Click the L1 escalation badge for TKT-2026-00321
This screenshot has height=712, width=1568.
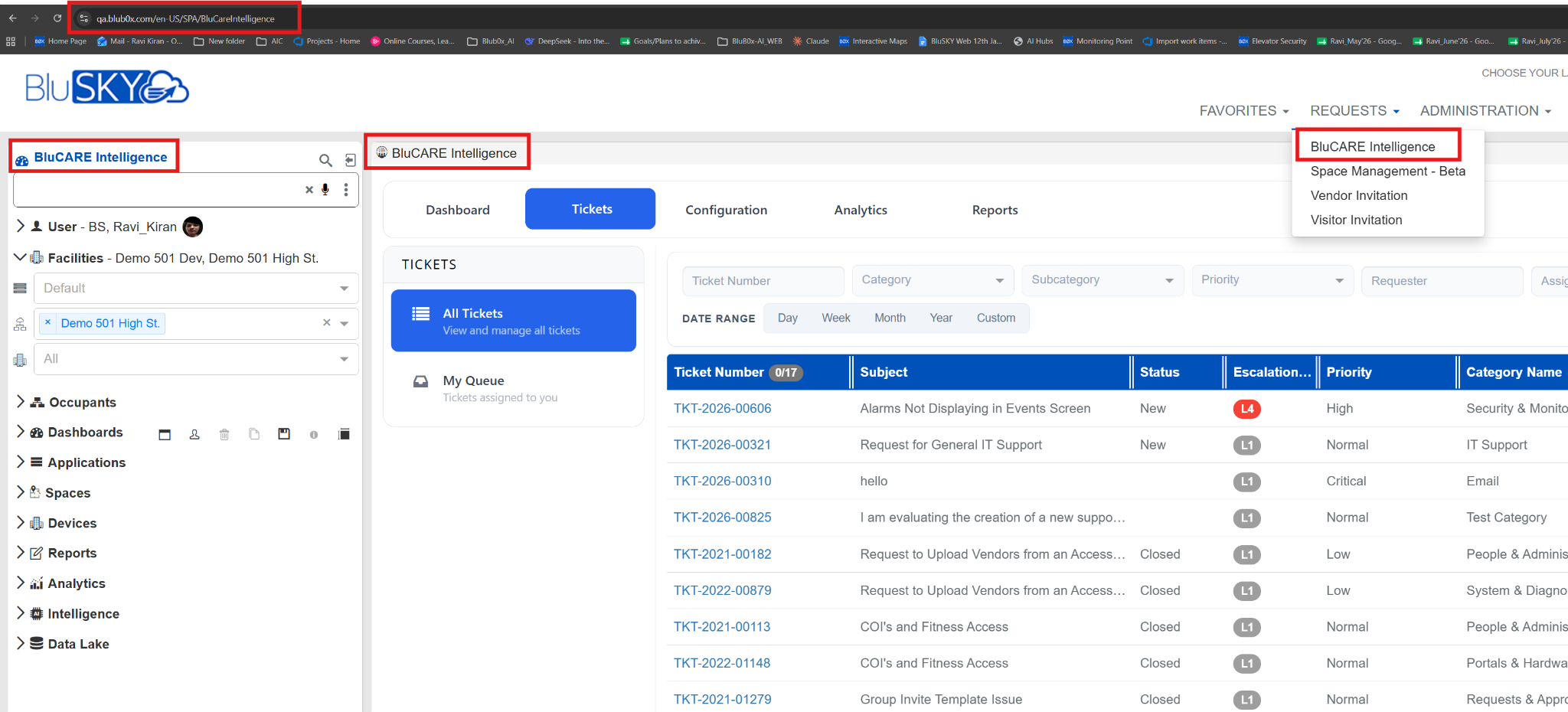[1247, 445]
